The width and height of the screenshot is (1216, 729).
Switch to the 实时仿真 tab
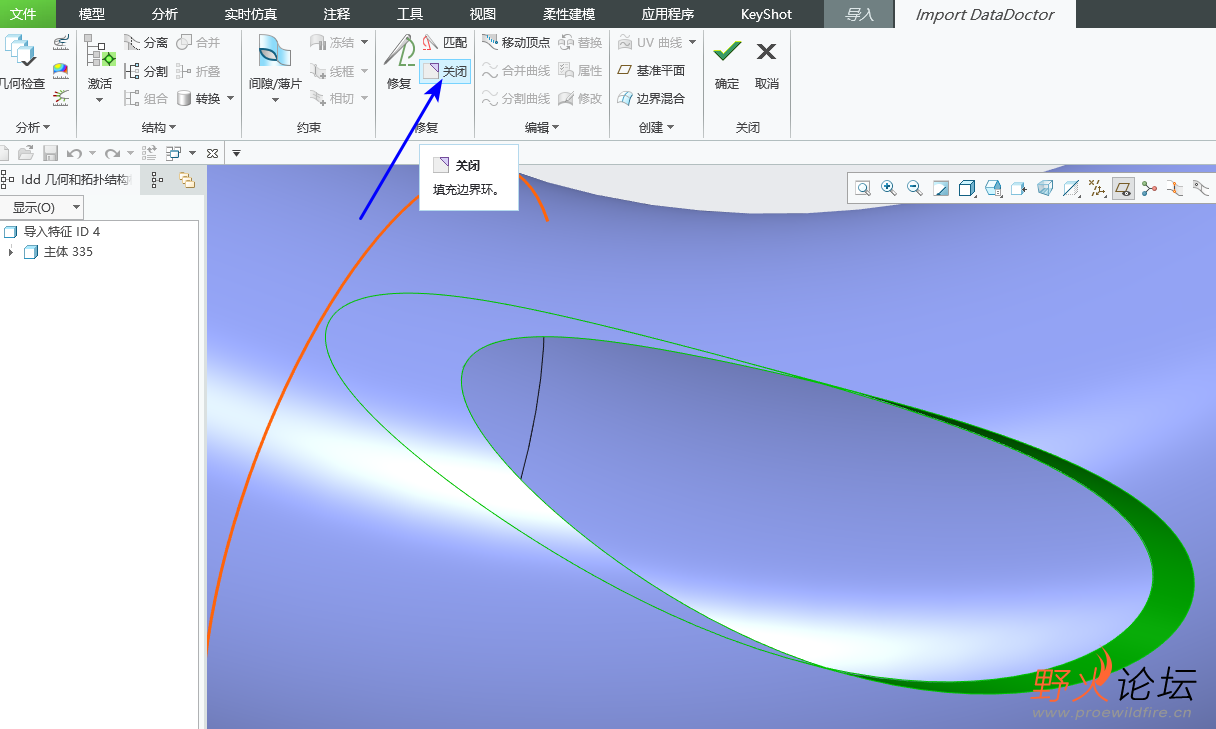pos(251,14)
